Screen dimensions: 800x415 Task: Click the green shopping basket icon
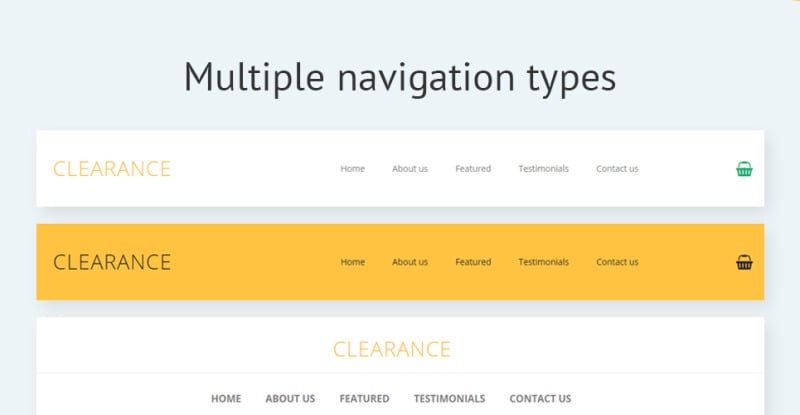point(744,169)
